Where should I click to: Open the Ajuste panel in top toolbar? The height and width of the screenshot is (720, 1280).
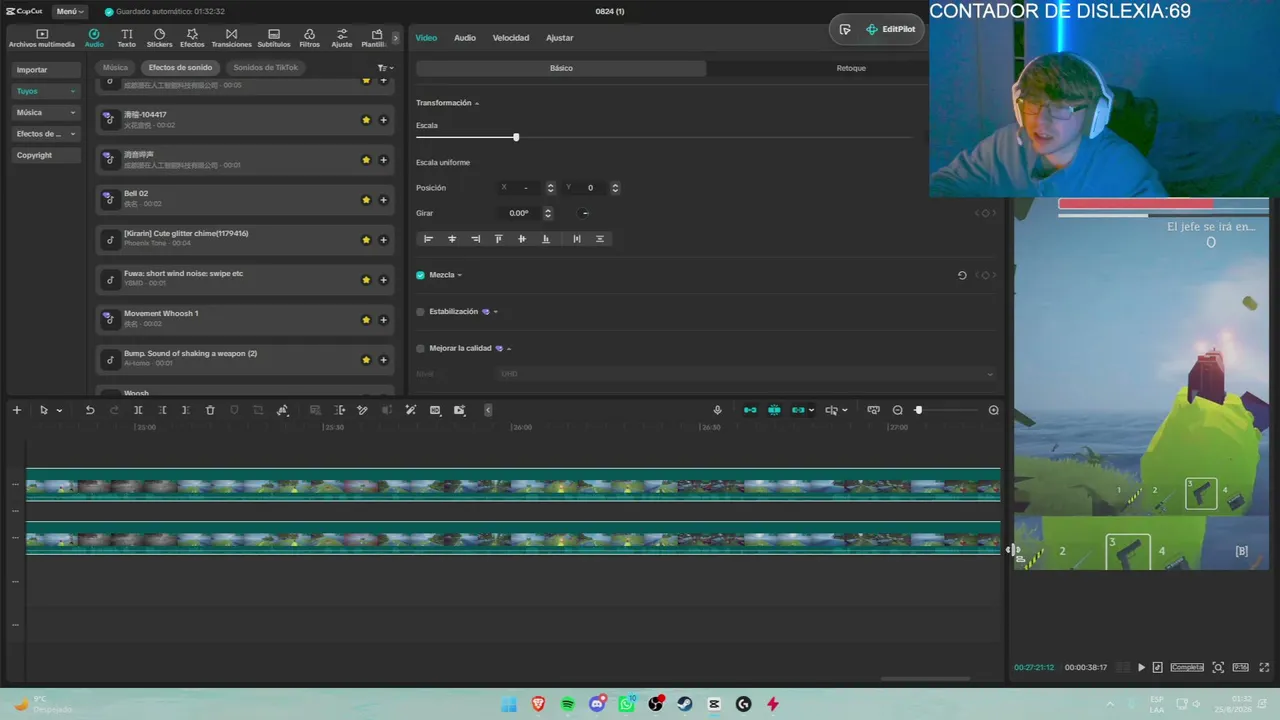[342, 38]
